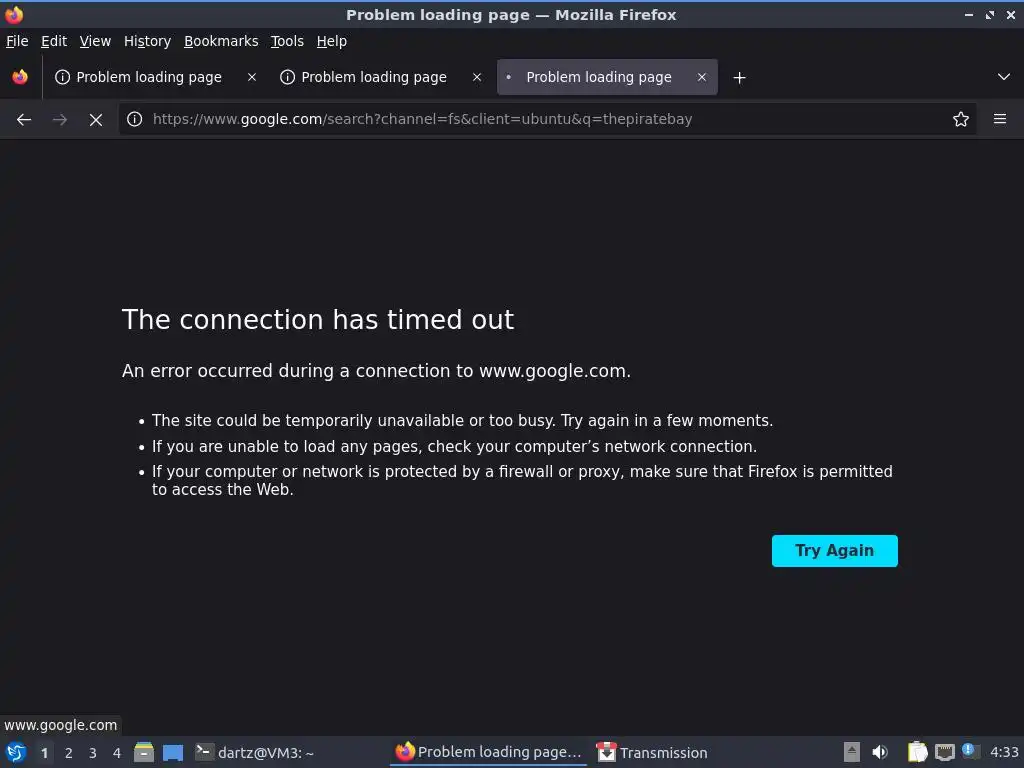Go forward one page

click(x=60, y=119)
